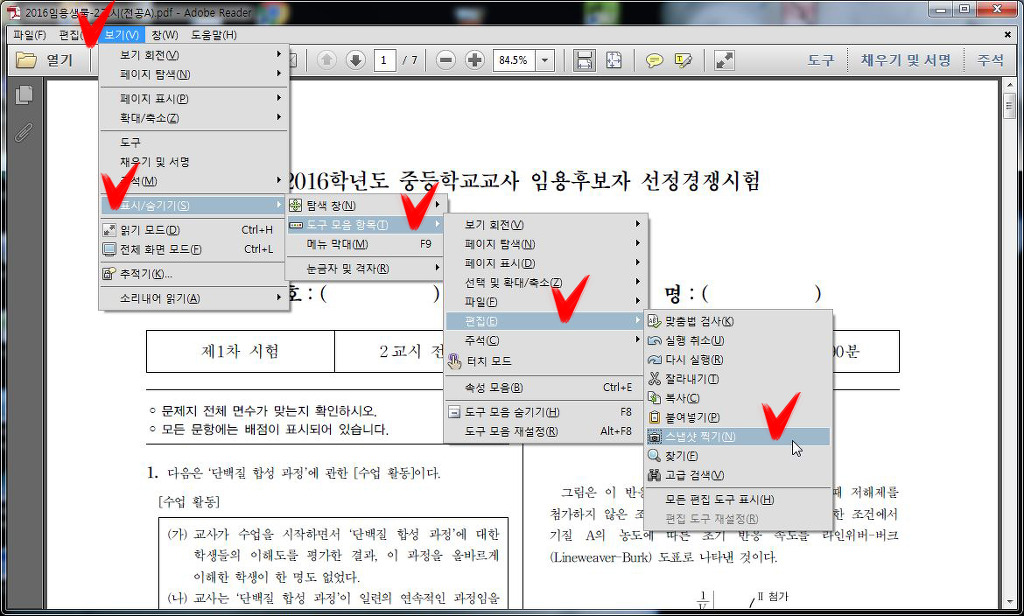Open the Window (창) menu
Screen dimensions: 1024x616
tap(165, 35)
